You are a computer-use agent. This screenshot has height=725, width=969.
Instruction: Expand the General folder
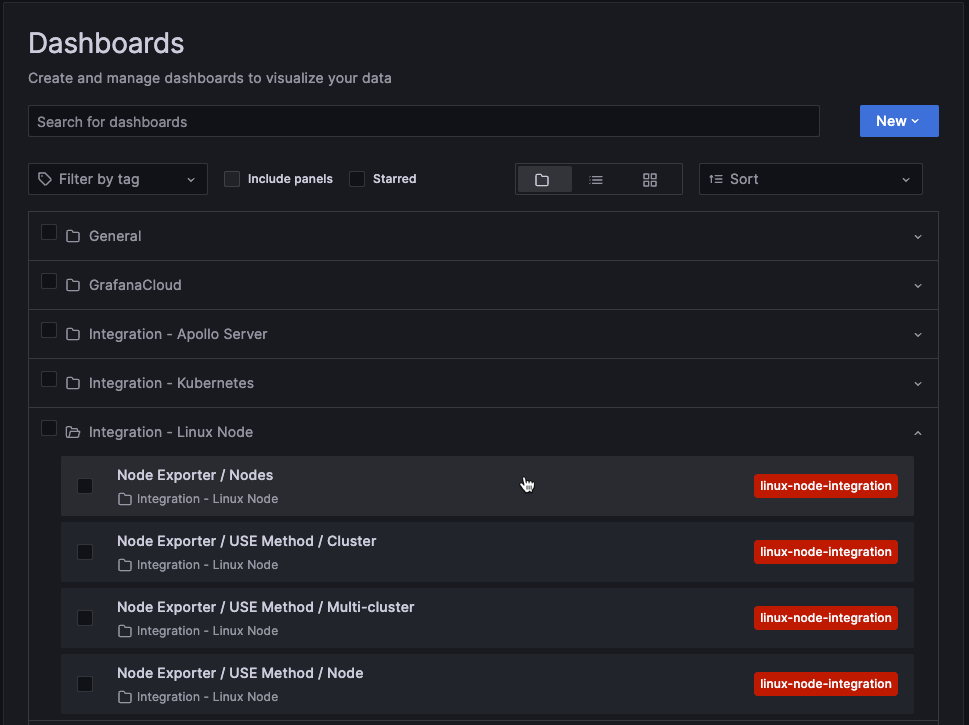917,236
